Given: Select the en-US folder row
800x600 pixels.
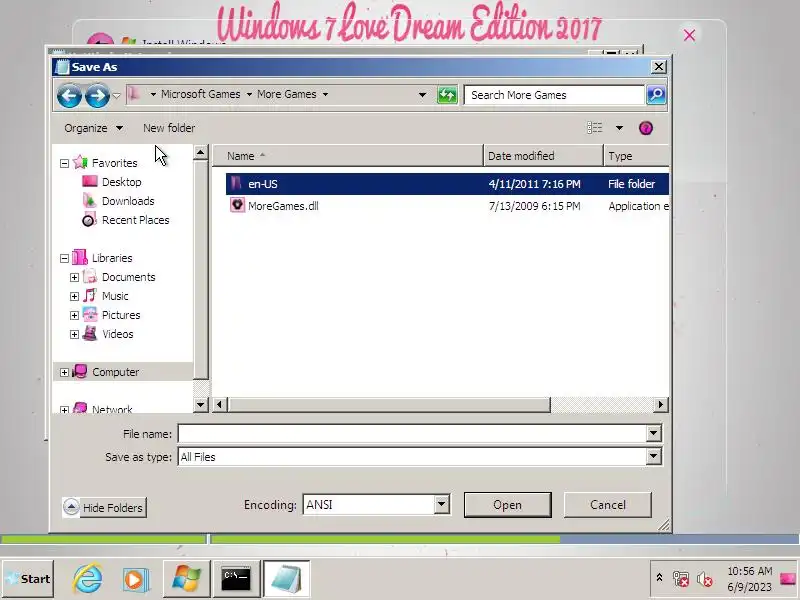Looking at the screenshot, I should click(447, 184).
